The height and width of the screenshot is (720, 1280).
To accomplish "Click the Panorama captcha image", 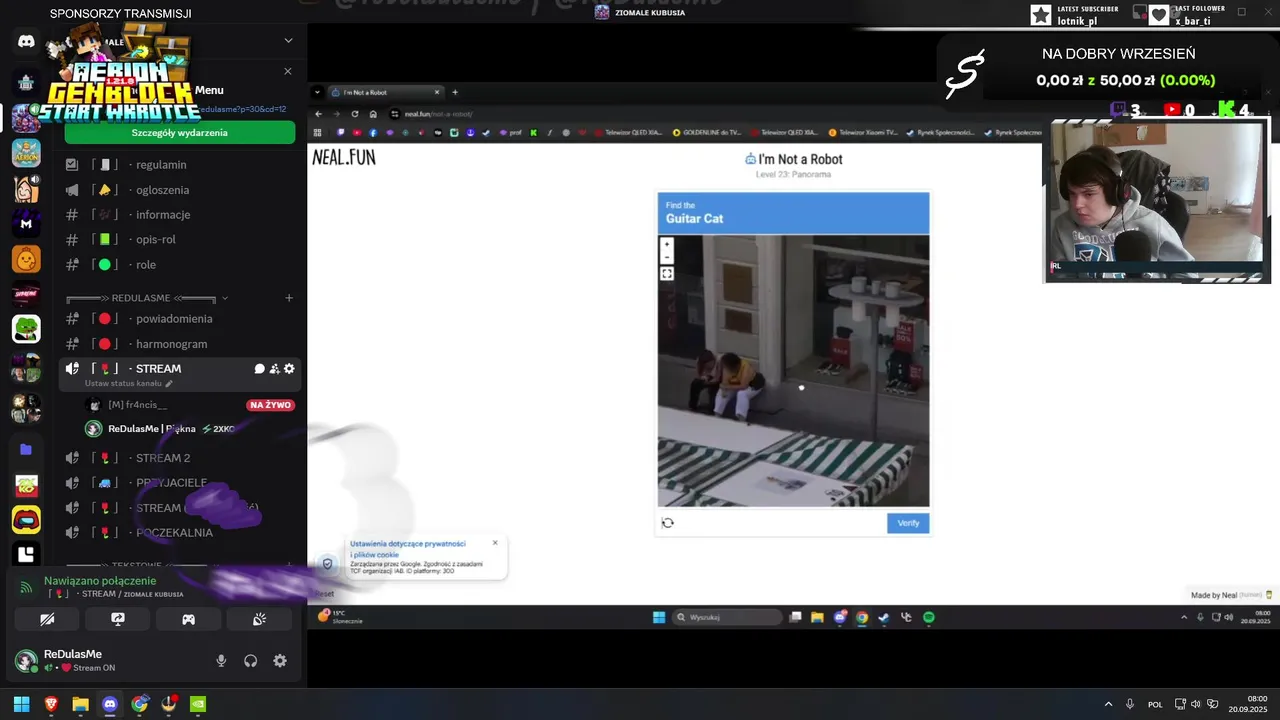I will coord(793,371).
